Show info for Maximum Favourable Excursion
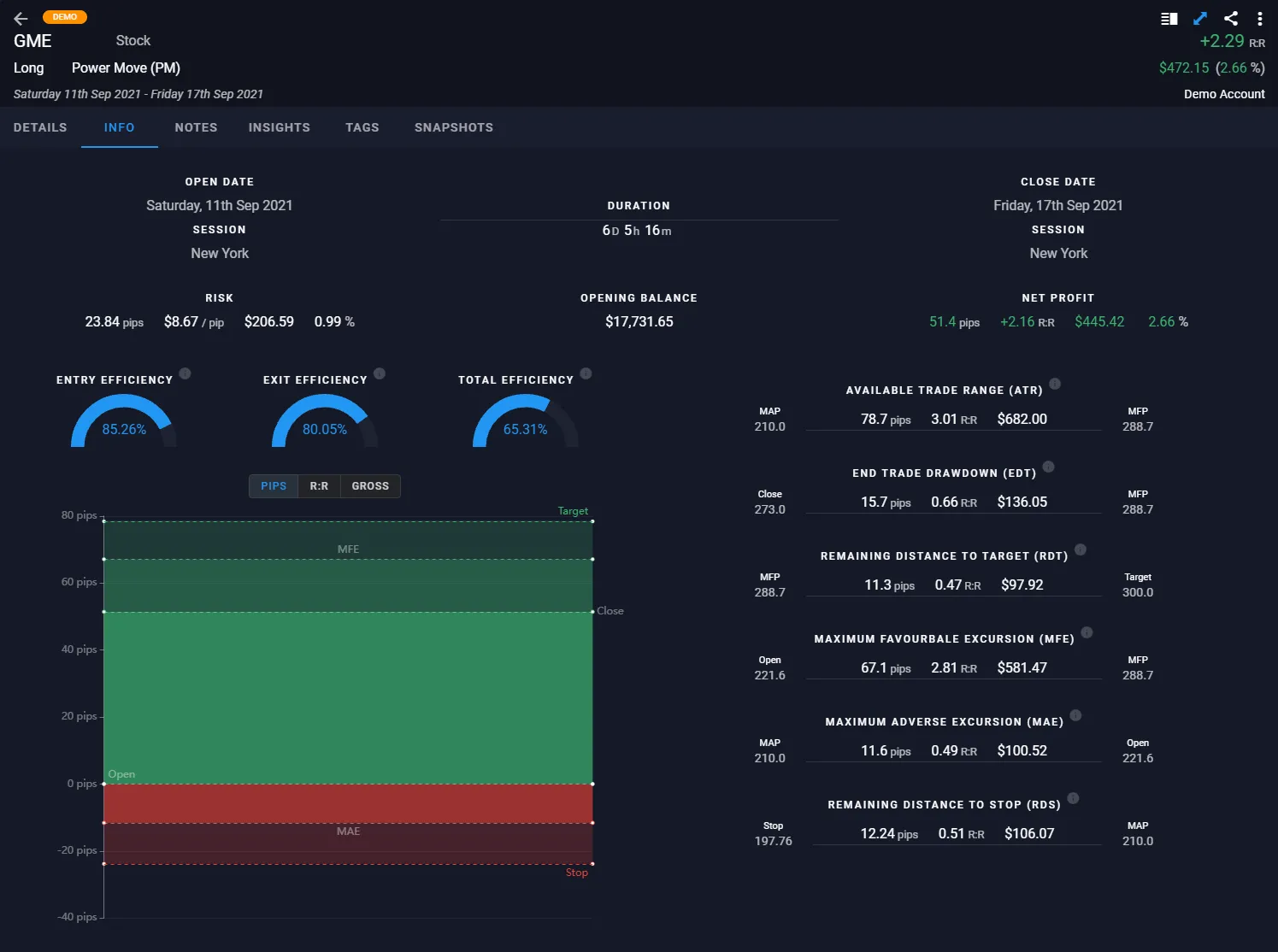This screenshot has height=952, width=1278. (x=1087, y=632)
